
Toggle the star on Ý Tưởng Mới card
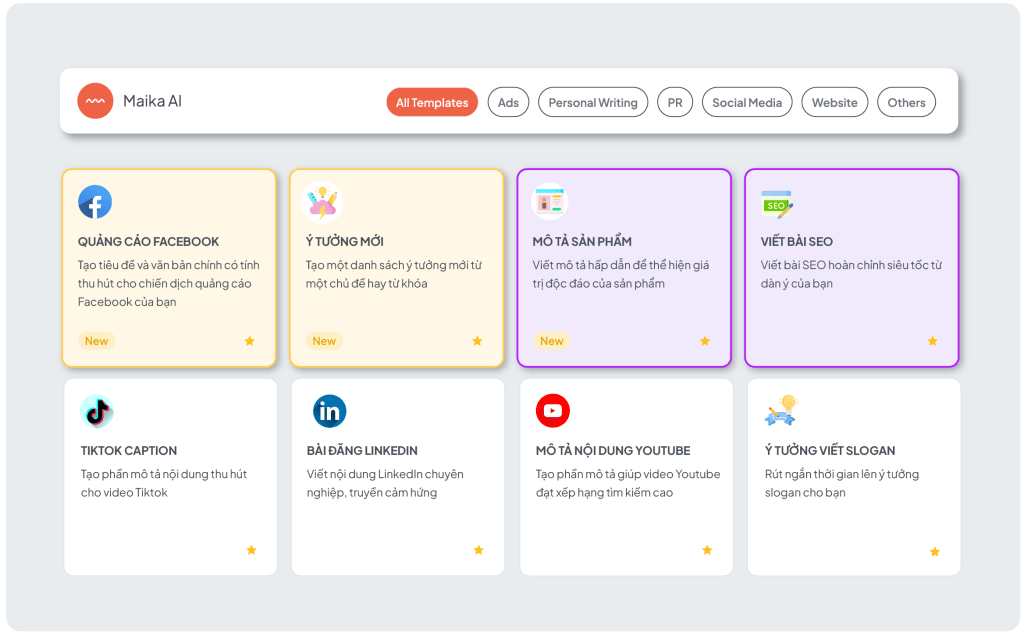coord(477,341)
